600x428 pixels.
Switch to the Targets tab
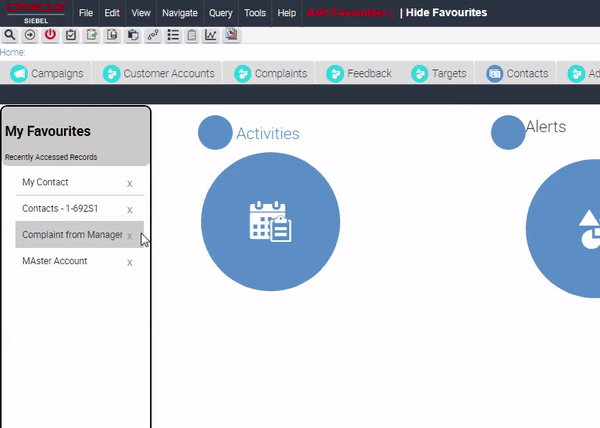point(437,73)
